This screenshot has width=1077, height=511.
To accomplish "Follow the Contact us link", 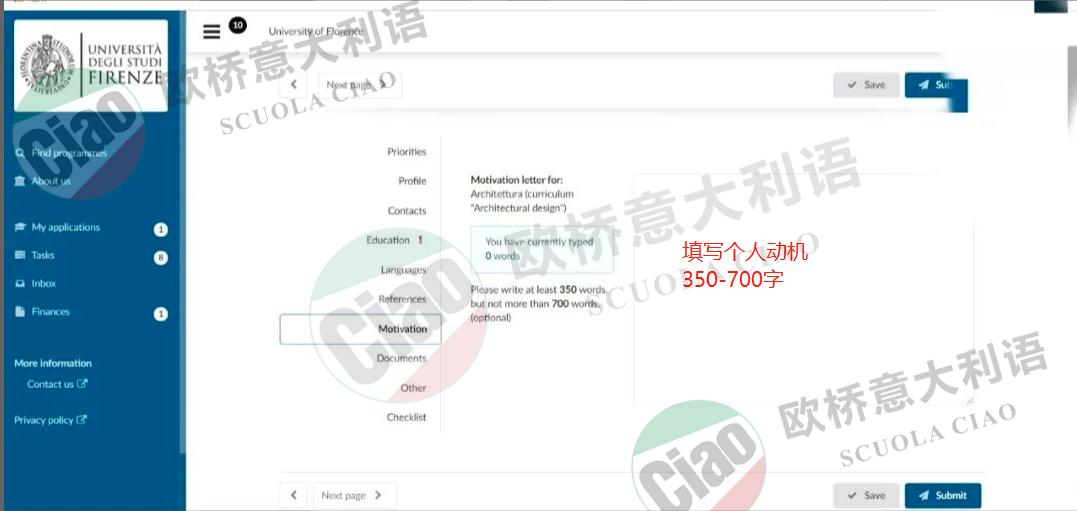I will pos(57,385).
